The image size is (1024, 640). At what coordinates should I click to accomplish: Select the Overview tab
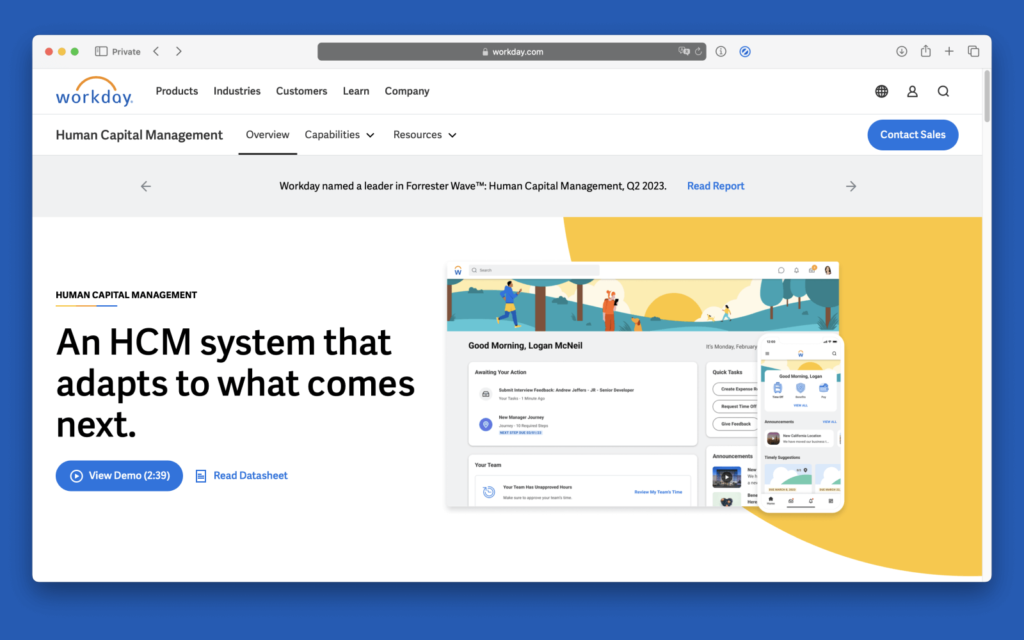(267, 135)
